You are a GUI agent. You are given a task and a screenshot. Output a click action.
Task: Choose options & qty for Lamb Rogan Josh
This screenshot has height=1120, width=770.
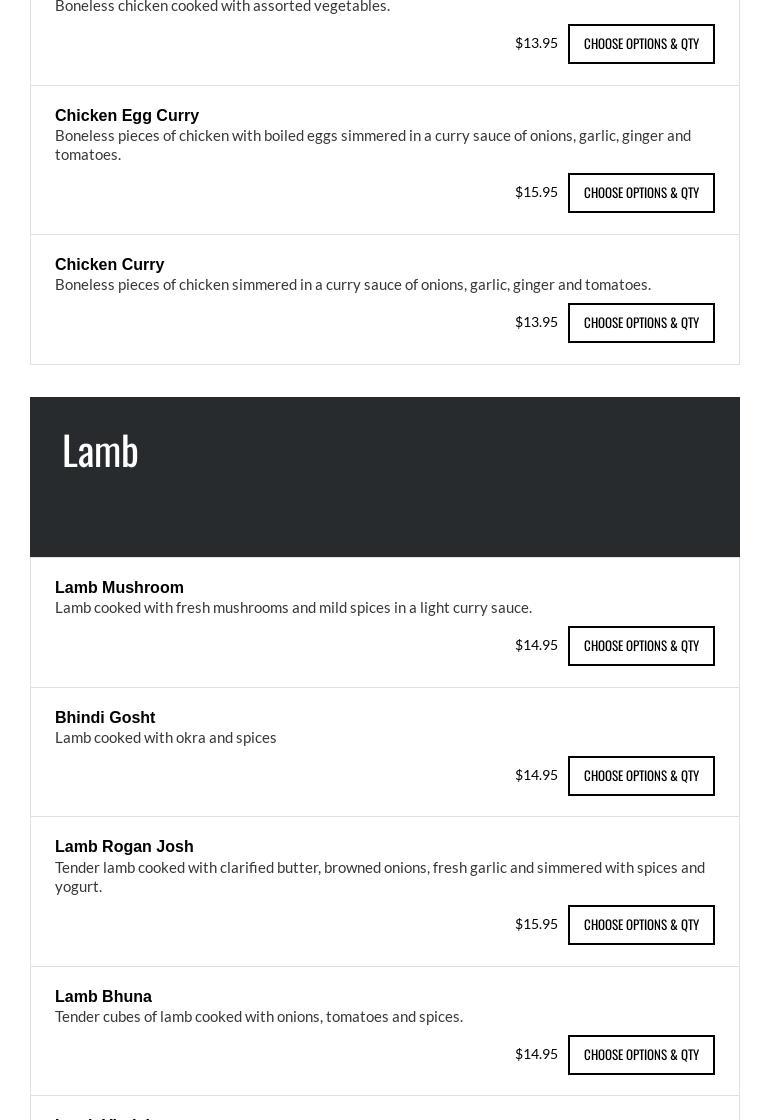click(641, 925)
